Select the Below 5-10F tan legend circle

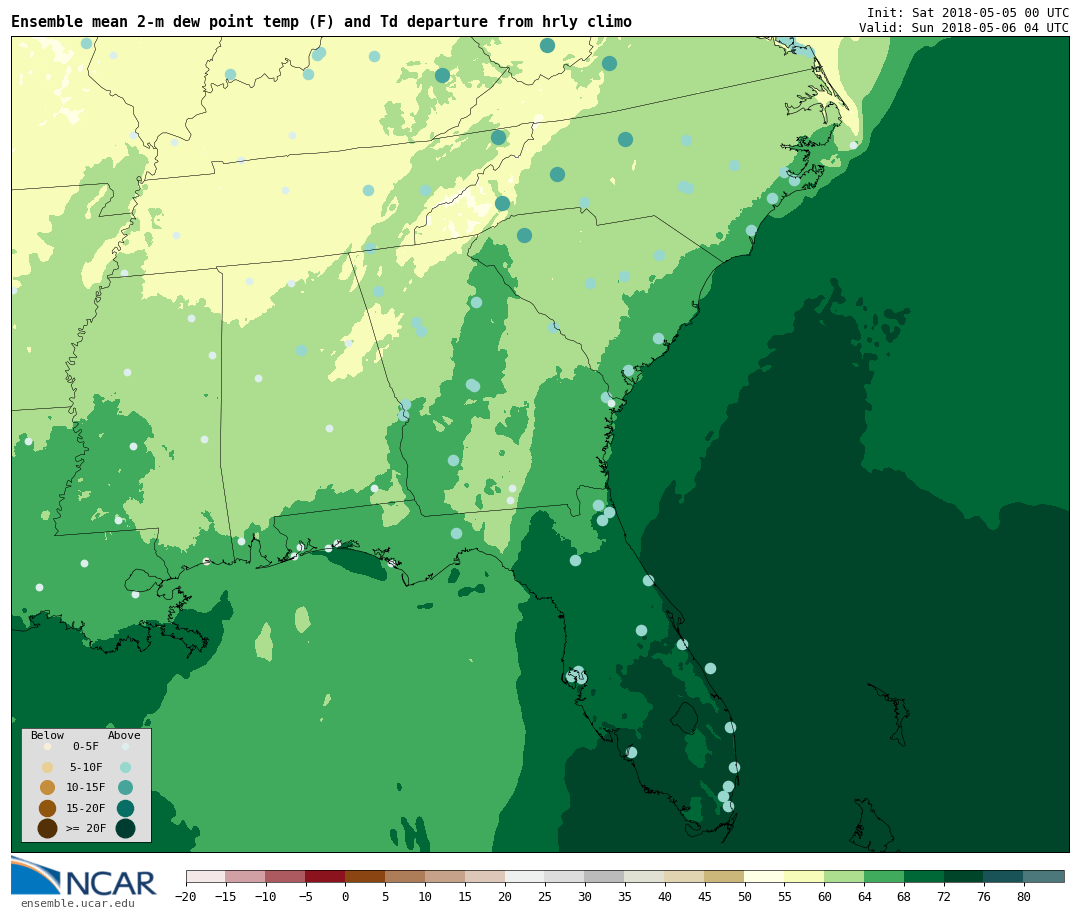(48, 767)
